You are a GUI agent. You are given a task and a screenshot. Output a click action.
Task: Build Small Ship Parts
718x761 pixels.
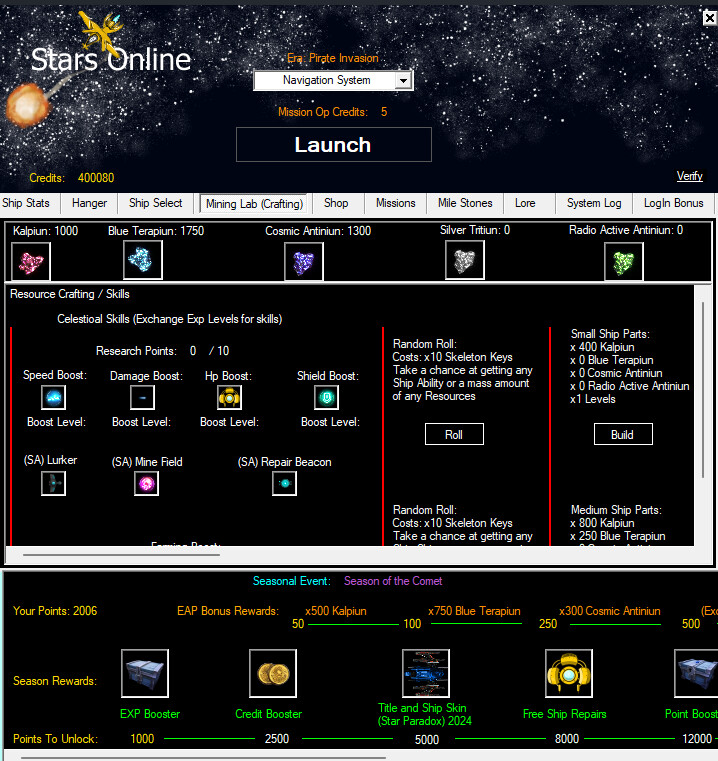(622, 434)
